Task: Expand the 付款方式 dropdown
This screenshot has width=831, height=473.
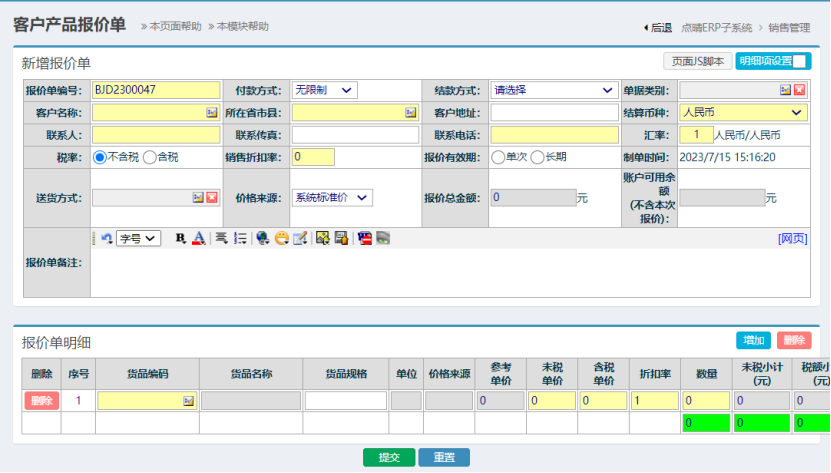Action: (x=325, y=90)
